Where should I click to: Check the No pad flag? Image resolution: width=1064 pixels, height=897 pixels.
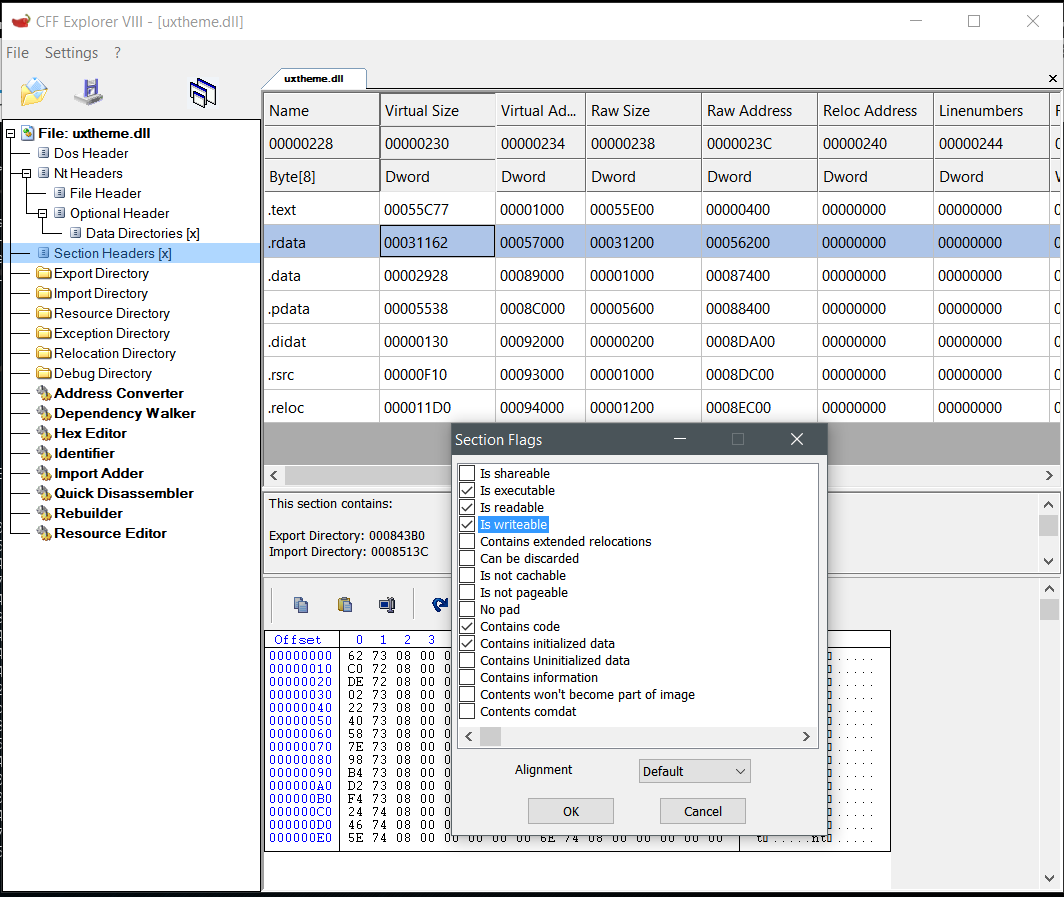[467, 609]
